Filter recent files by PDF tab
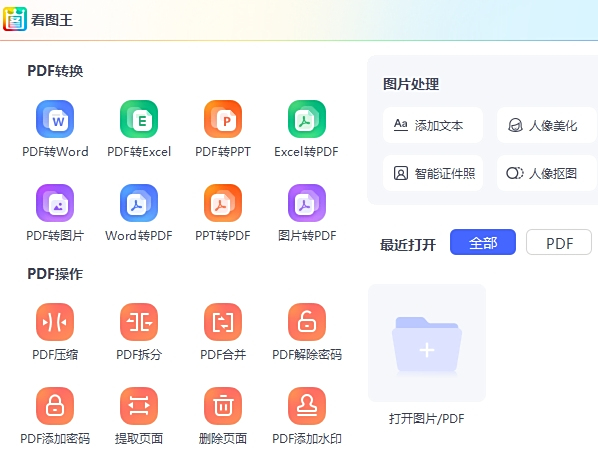This screenshot has height=457, width=598. coord(559,242)
